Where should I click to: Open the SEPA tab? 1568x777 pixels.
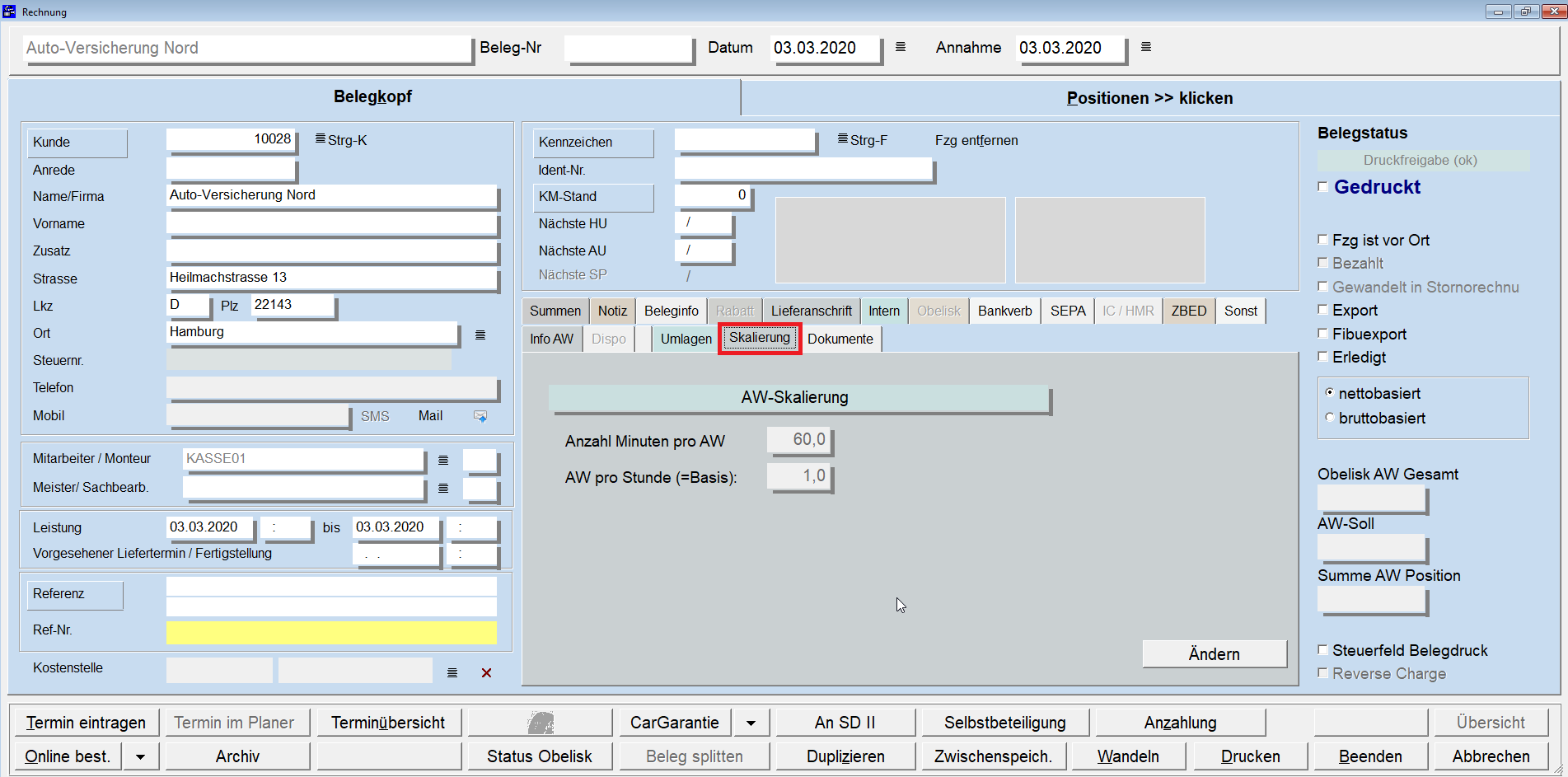[x=1068, y=311]
